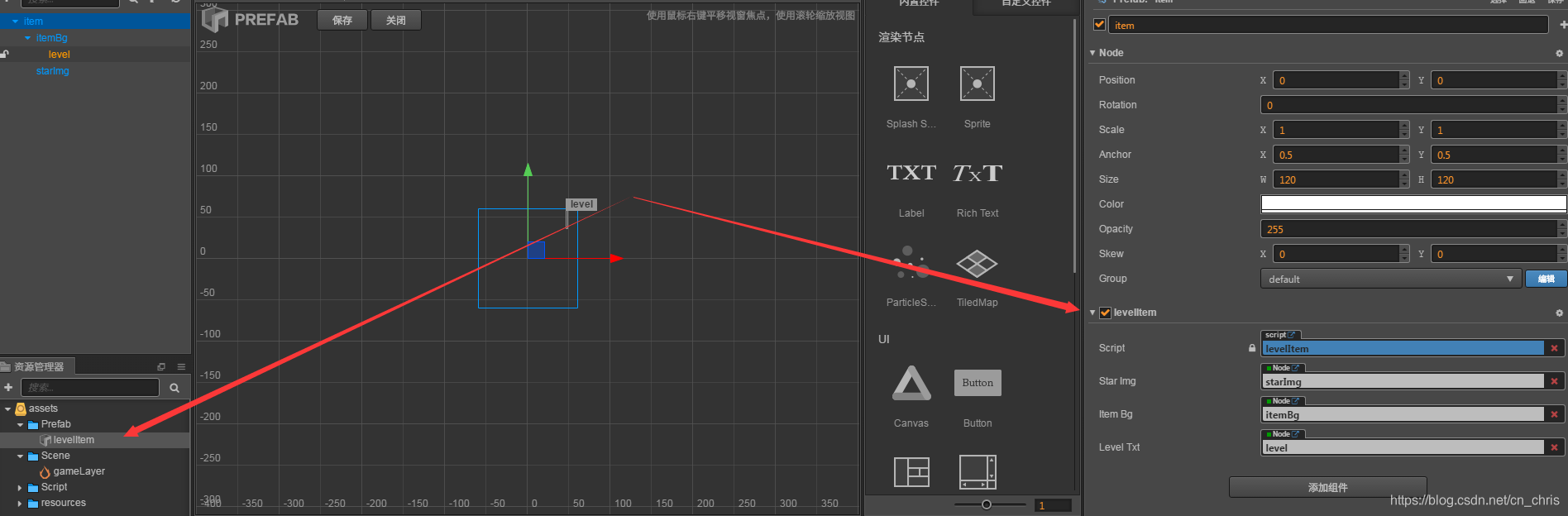Select the level node in hierarchy

(x=59, y=55)
